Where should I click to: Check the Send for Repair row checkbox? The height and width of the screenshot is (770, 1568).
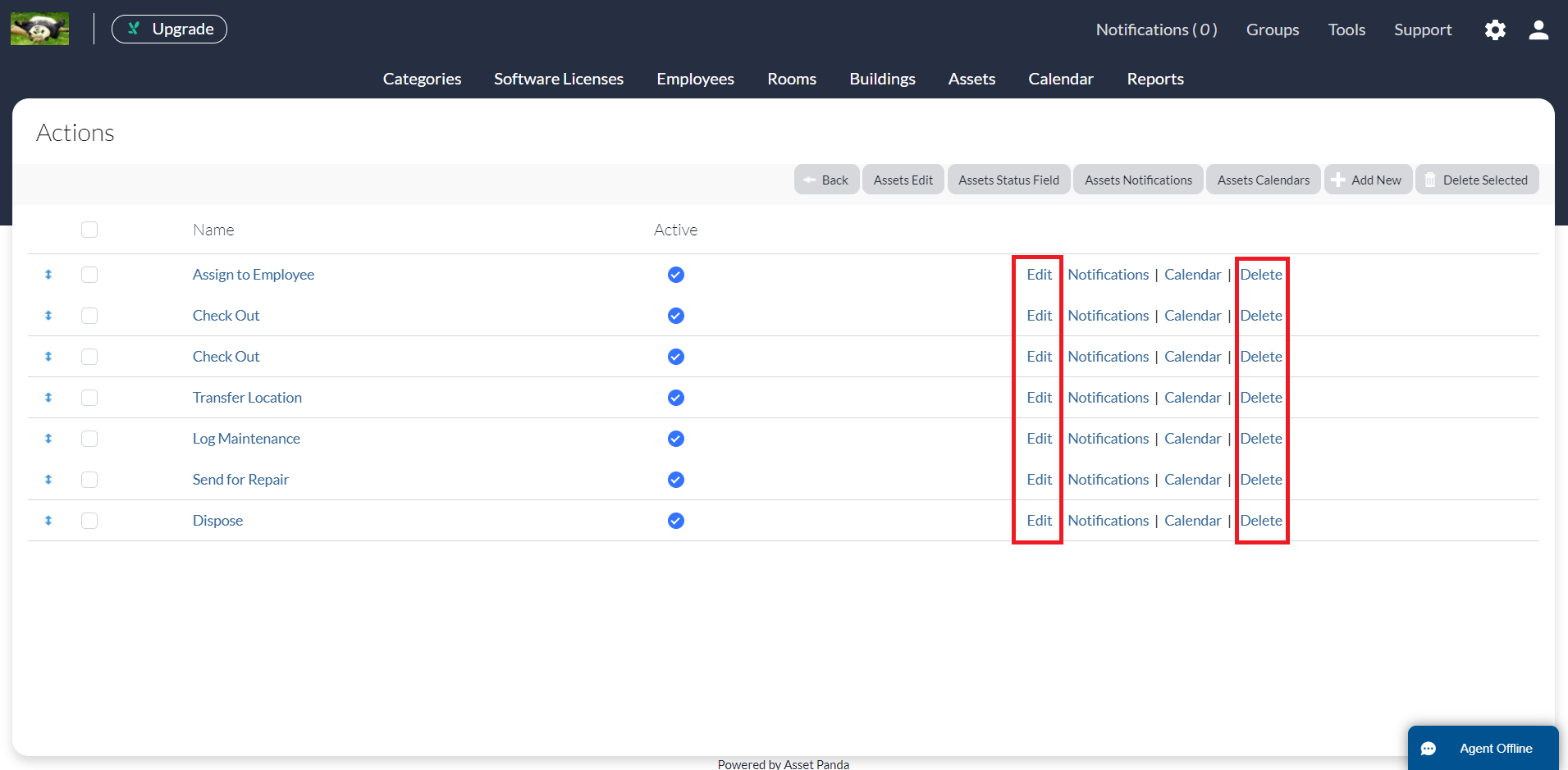[89, 480]
